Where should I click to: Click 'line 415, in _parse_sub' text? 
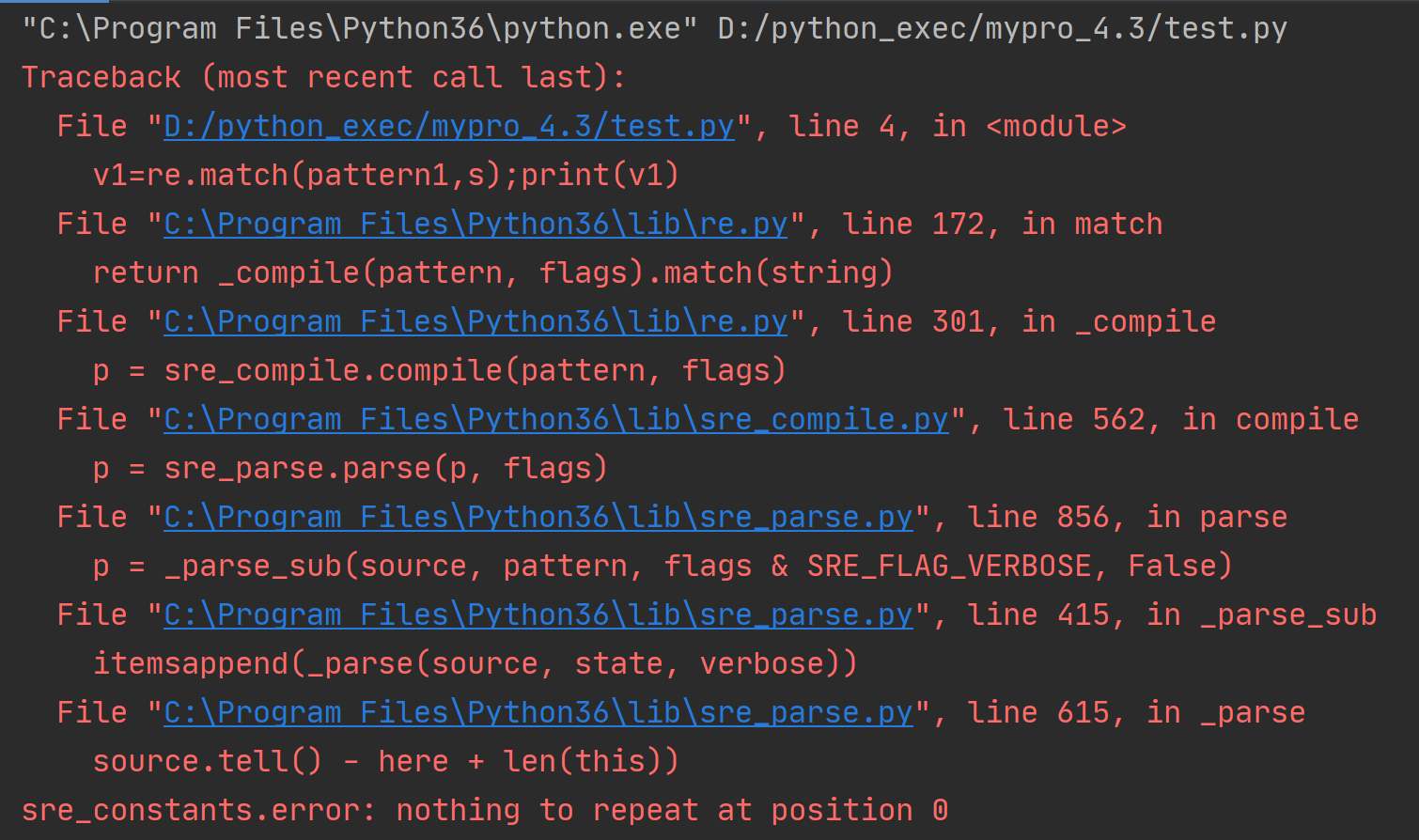1172,614
